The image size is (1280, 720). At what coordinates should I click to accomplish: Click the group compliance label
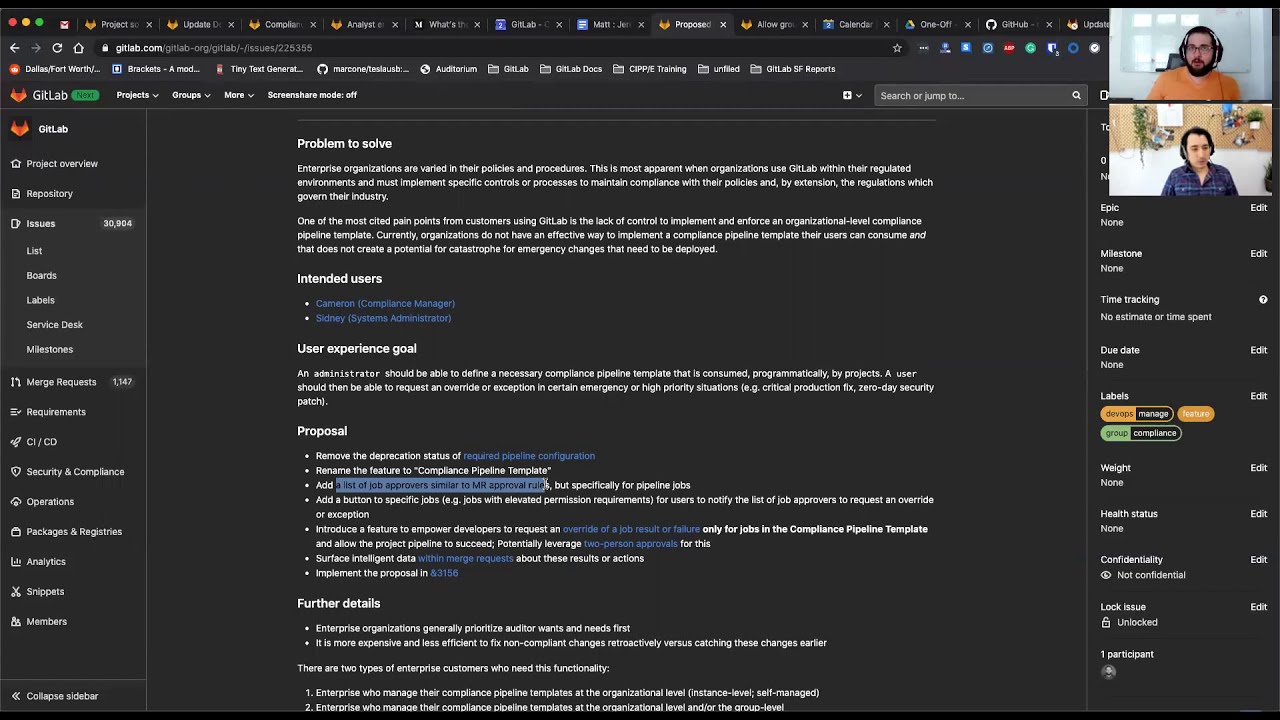pyautogui.click(x=1141, y=433)
